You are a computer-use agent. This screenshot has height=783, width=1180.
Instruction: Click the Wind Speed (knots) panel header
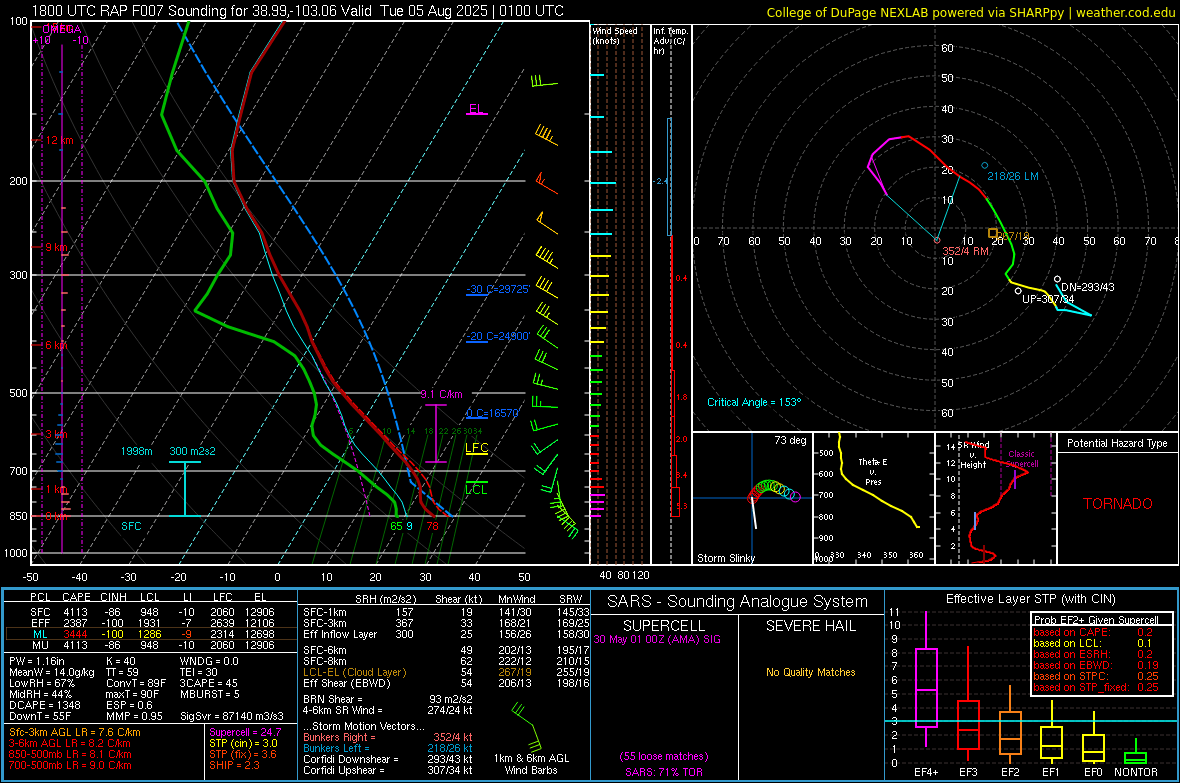[615, 35]
